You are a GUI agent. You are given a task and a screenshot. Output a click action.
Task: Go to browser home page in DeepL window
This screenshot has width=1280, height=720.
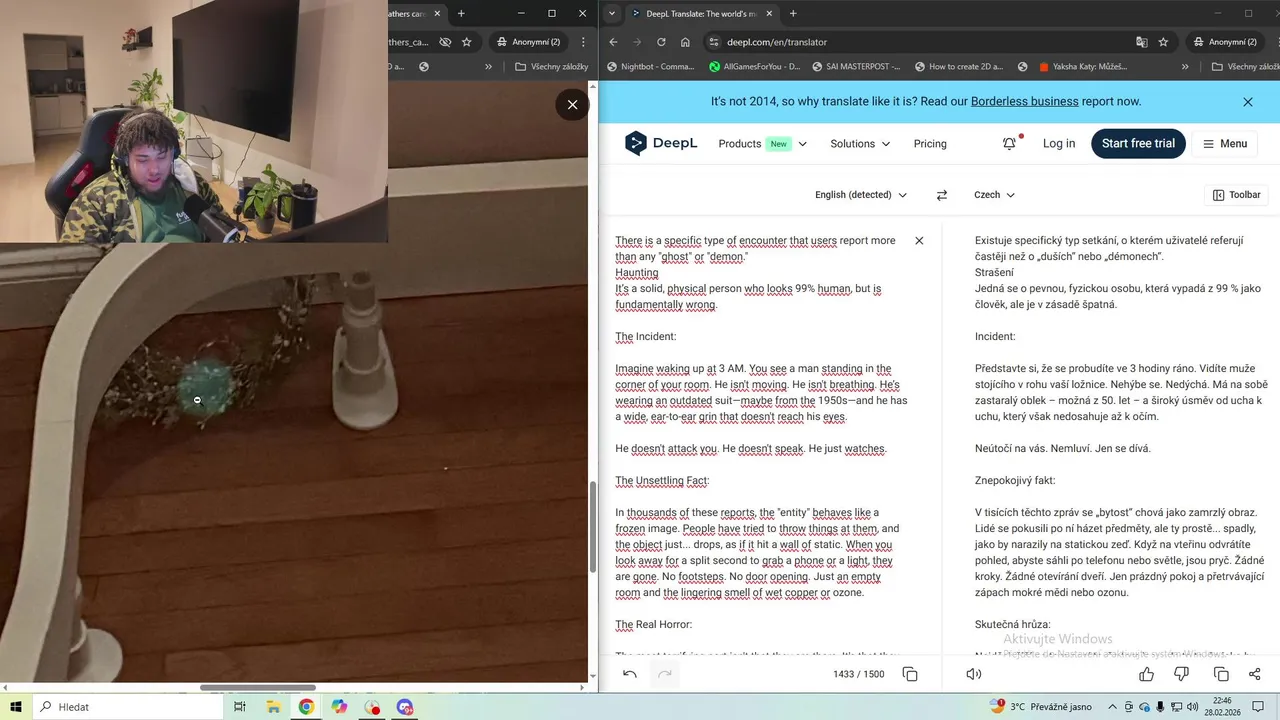[x=685, y=42]
